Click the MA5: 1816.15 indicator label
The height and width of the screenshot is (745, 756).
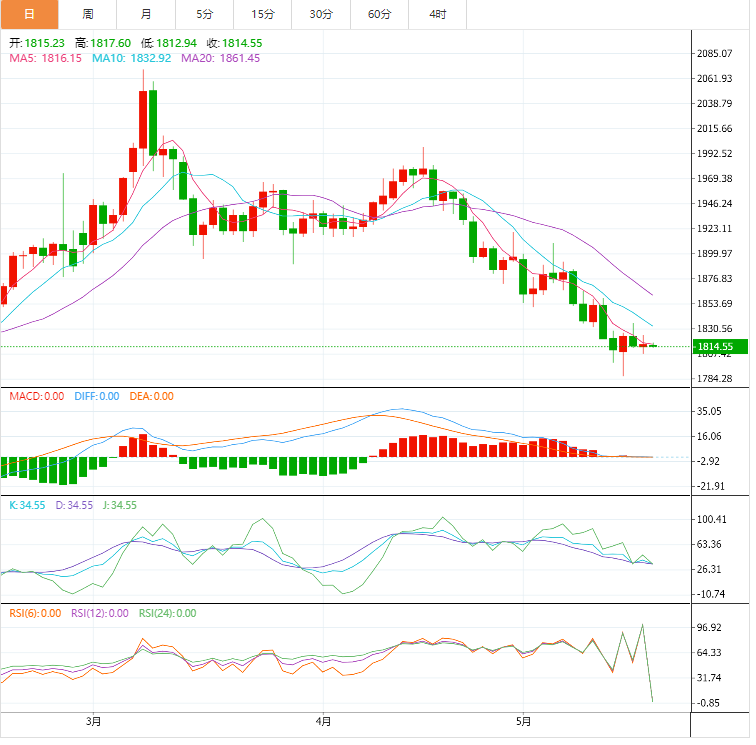coord(46,58)
